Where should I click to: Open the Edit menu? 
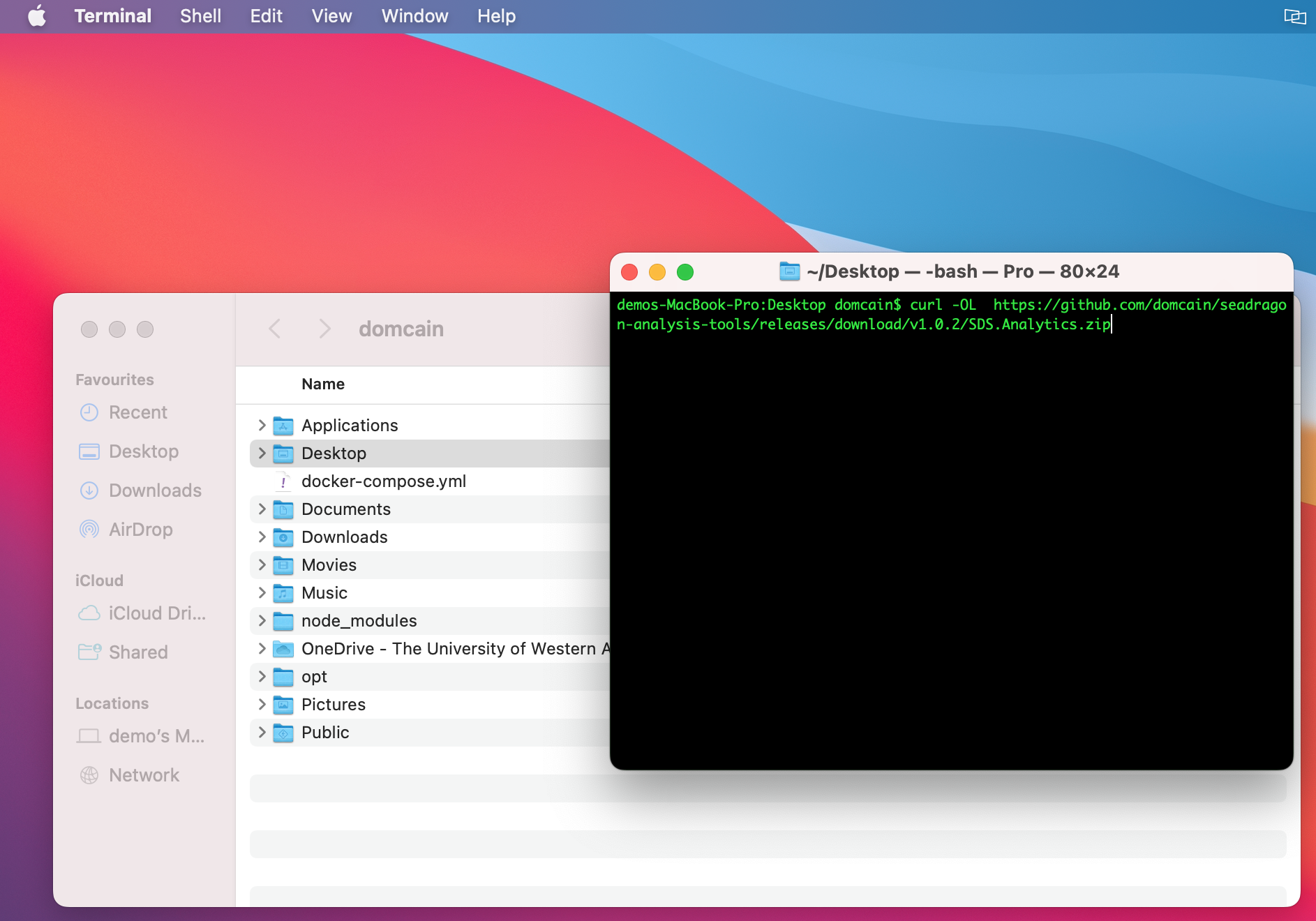tap(266, 16)
